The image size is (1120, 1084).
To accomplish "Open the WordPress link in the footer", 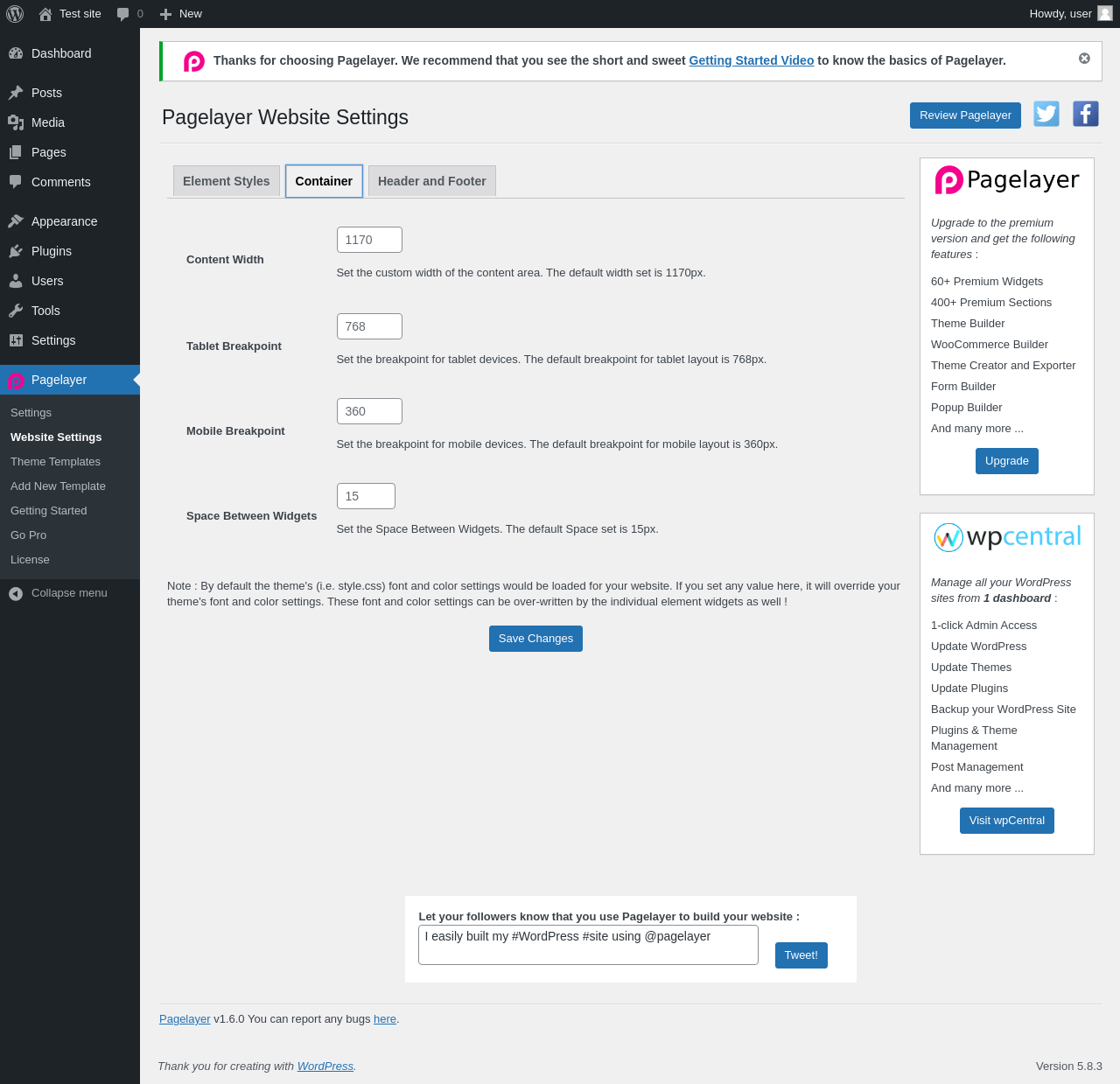I will click(325, 1066).
